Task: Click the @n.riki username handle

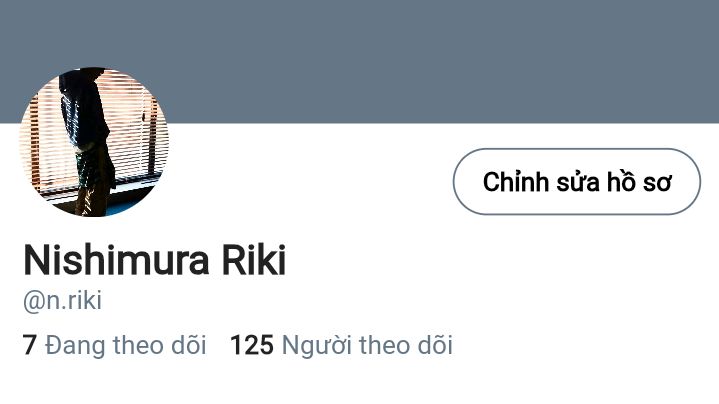Action: [62, 301]
